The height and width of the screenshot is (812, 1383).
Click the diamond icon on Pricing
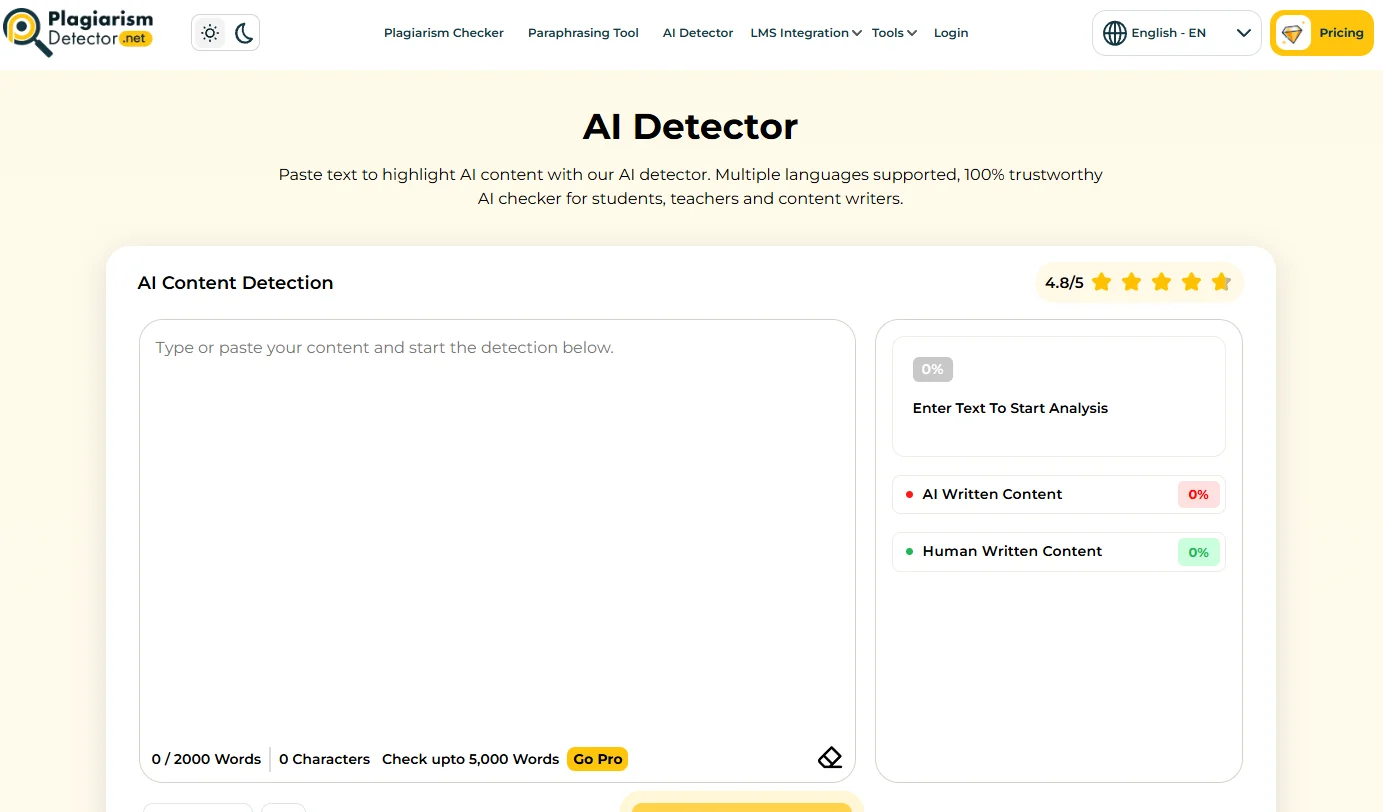pyautogui.click(x=1293, y=33)
